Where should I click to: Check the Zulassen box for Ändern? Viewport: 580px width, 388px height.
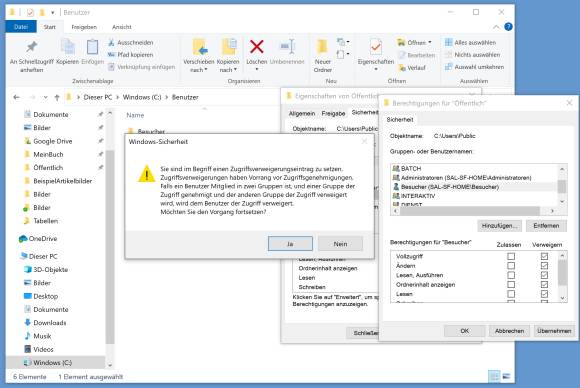[x=511, y=266]
